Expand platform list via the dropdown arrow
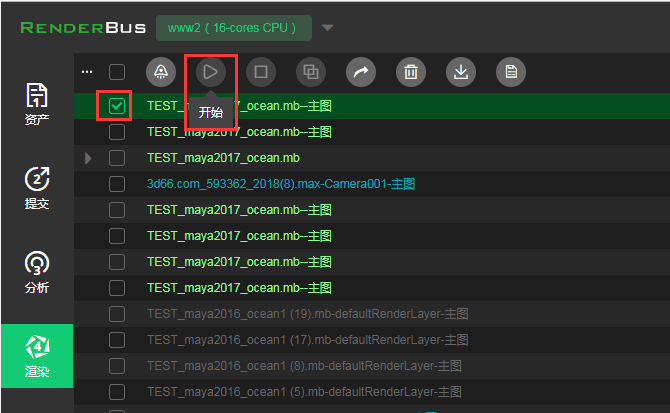The width and height of the screenshot is (670, 413). [x=327, y=28]
